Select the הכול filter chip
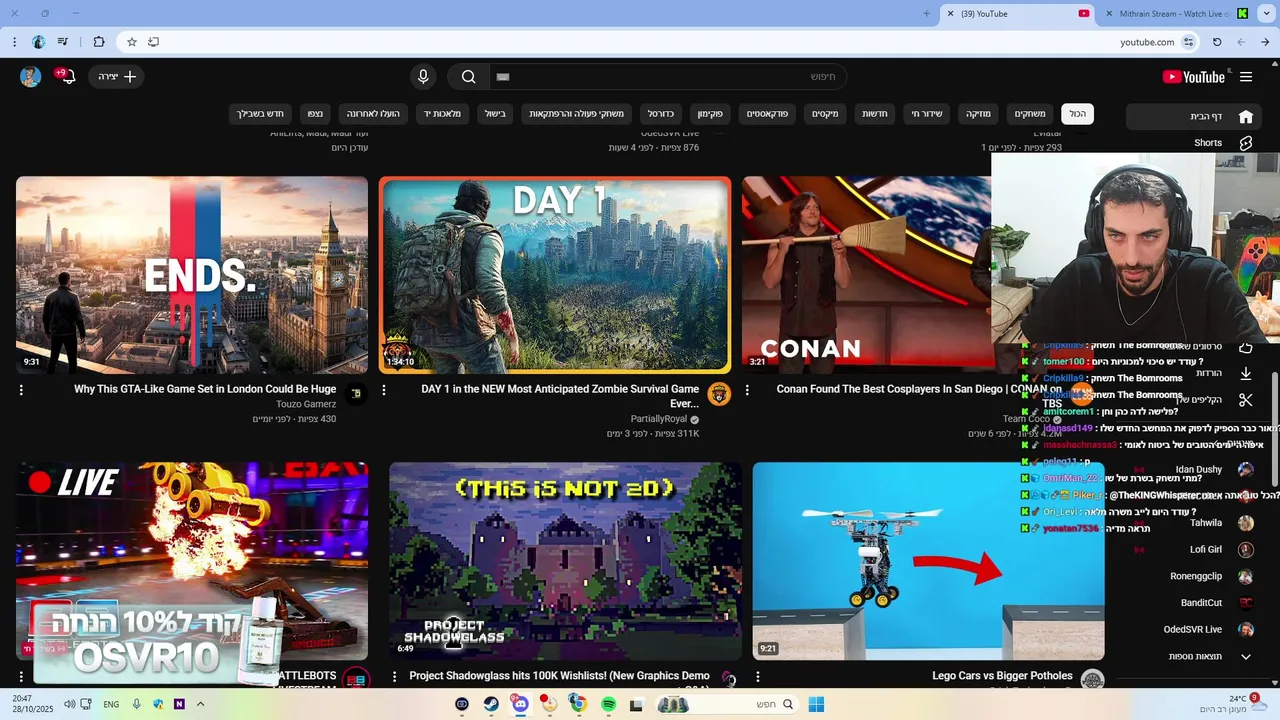1280x720 pixels. [1077, 114]
